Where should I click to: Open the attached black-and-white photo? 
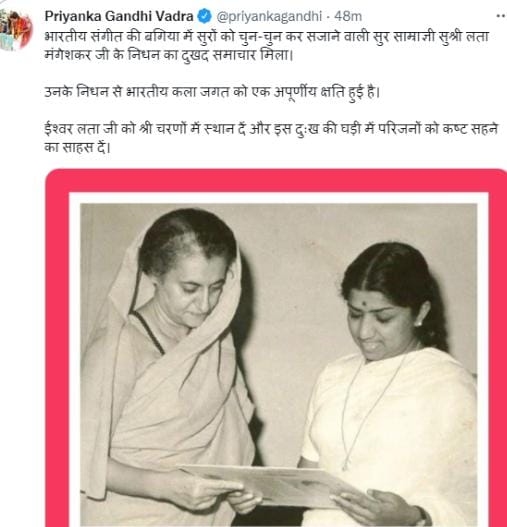pyautogui.click(x=278, y=365)
